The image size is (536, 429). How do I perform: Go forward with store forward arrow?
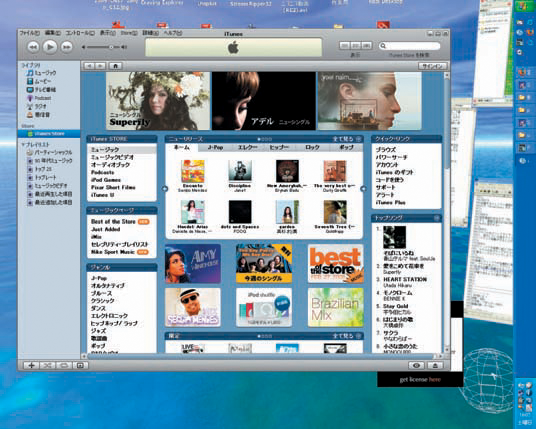100,66
